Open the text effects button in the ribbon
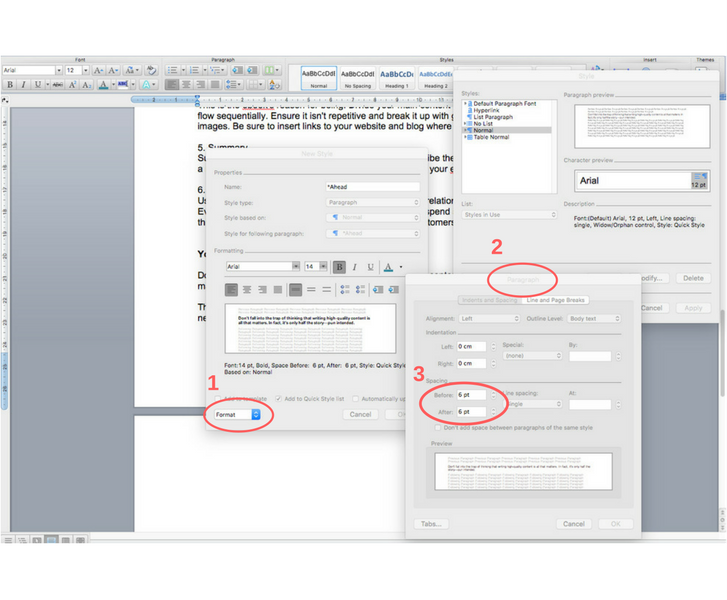Viewport: 727px width, 600px height. click(146, 84)
